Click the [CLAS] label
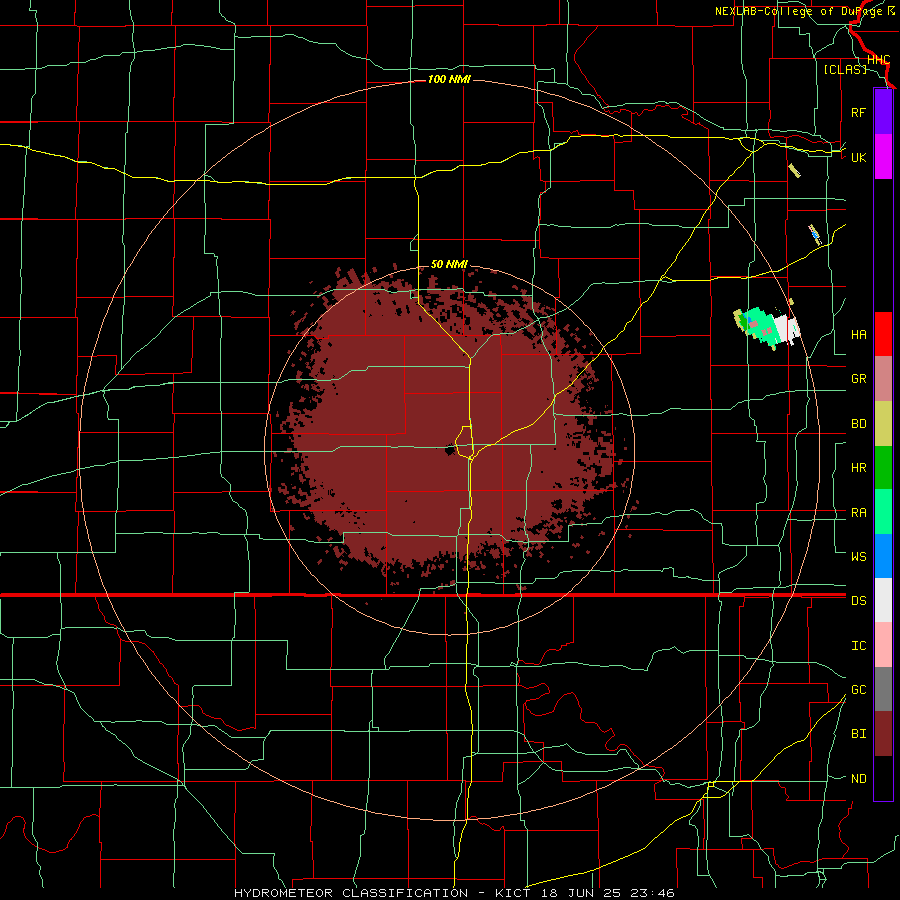 (x=845, y=69)
